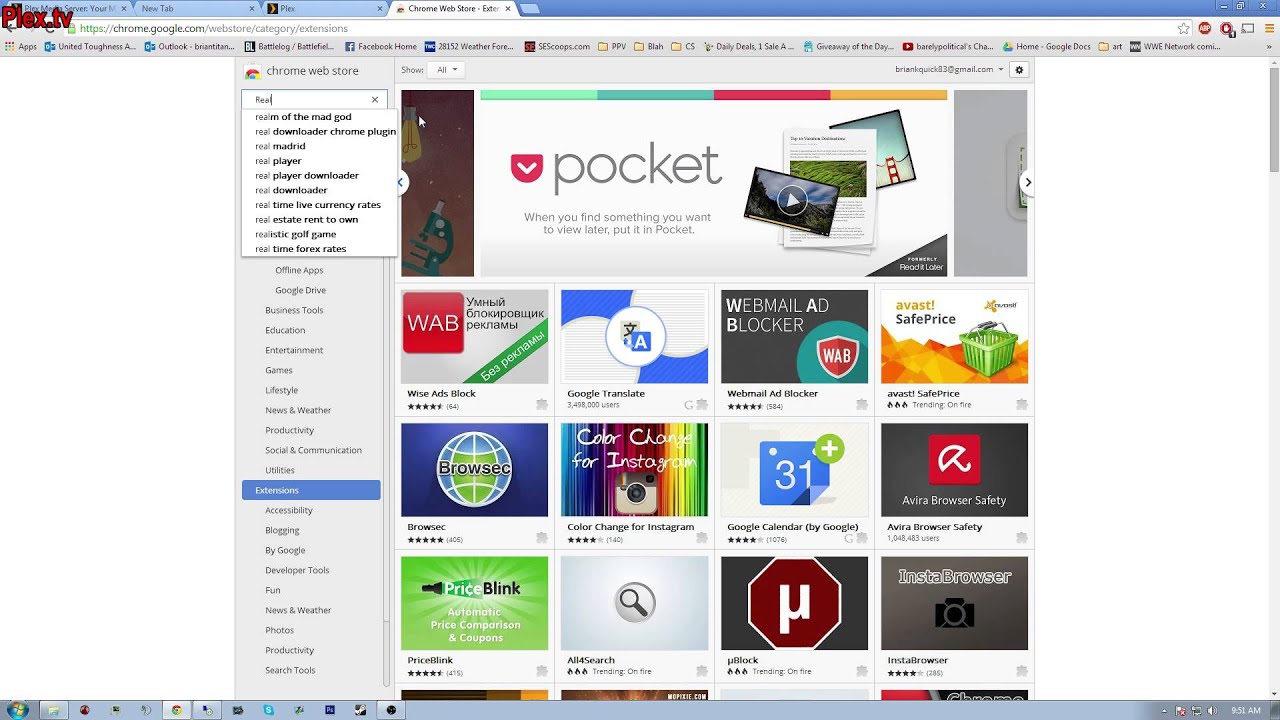Click the Chrome address bar URL
1280x720 pixels.
coord(213,29)
